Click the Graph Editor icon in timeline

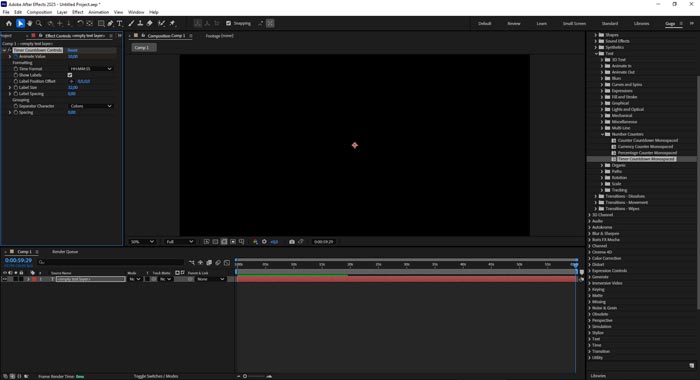227,263
